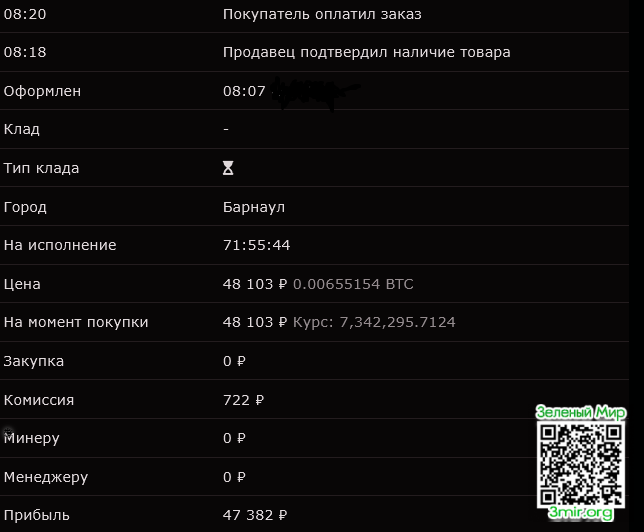Click the Оформлен time value 08:07

(244, 91)
